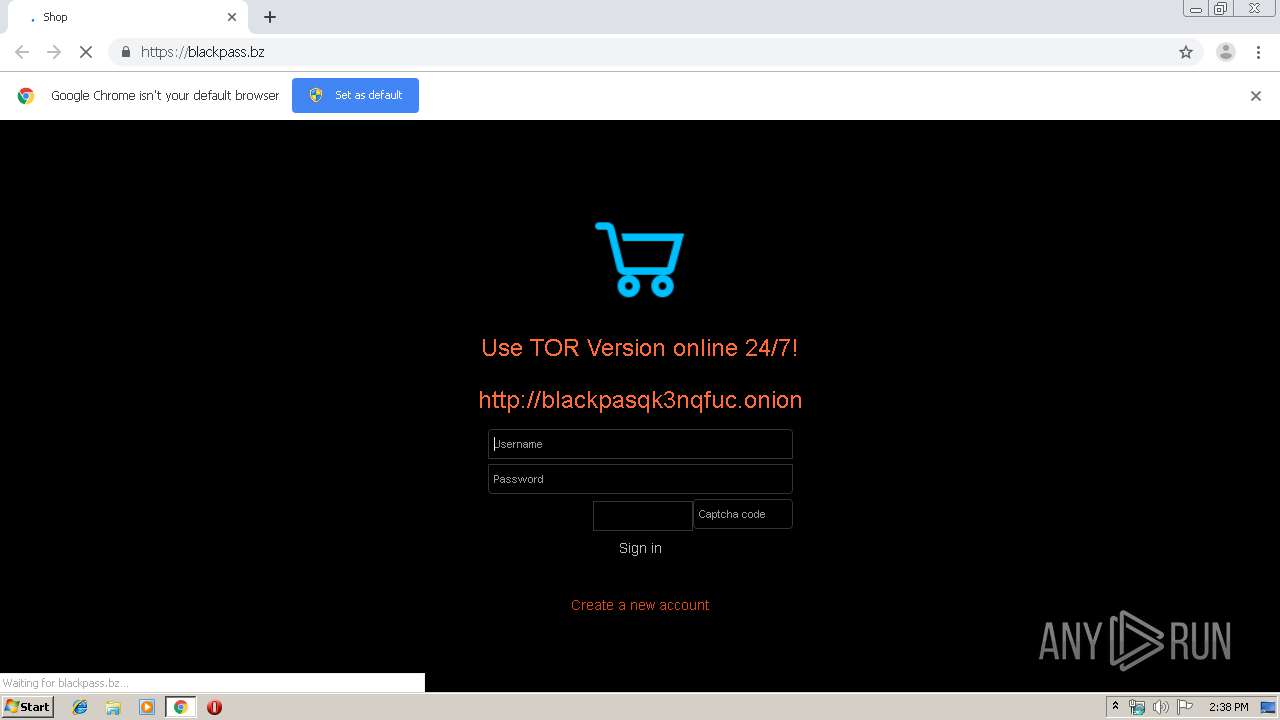Restore down the Chrome window
The image size is (1280, 720).
(1221, 9)
